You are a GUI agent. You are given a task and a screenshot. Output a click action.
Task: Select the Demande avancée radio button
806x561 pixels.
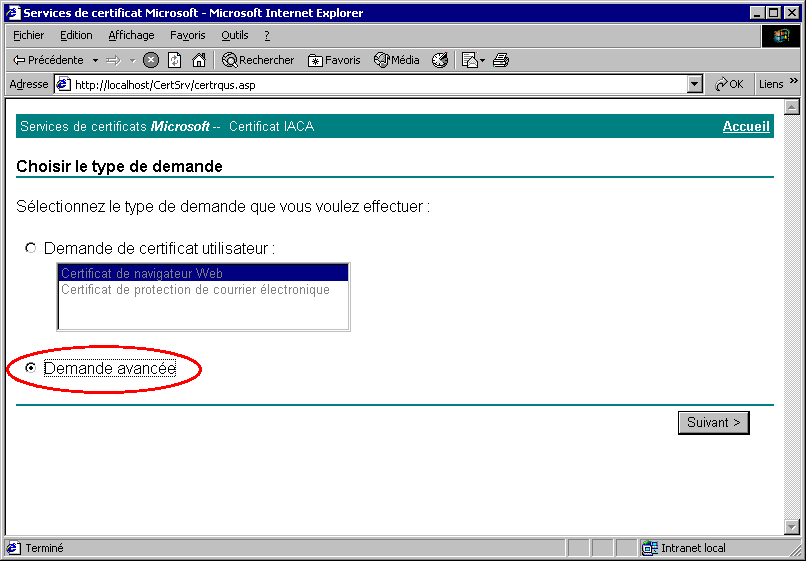click(31, 368)
